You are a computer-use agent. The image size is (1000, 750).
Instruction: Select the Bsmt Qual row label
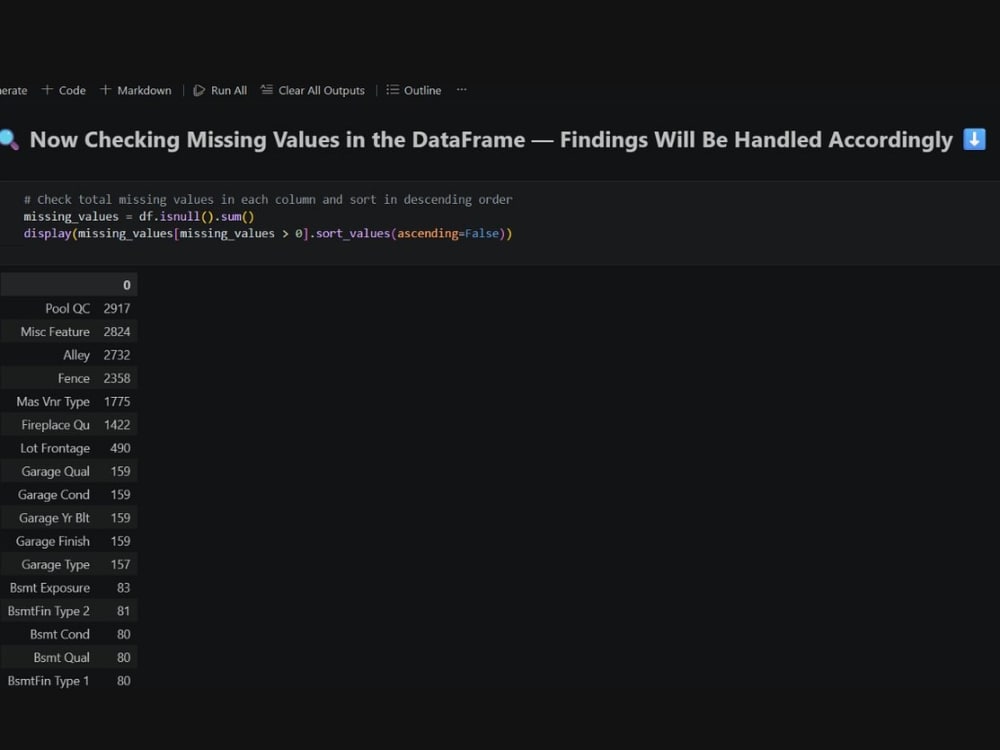pyautogui.click(x=62, y=658)
